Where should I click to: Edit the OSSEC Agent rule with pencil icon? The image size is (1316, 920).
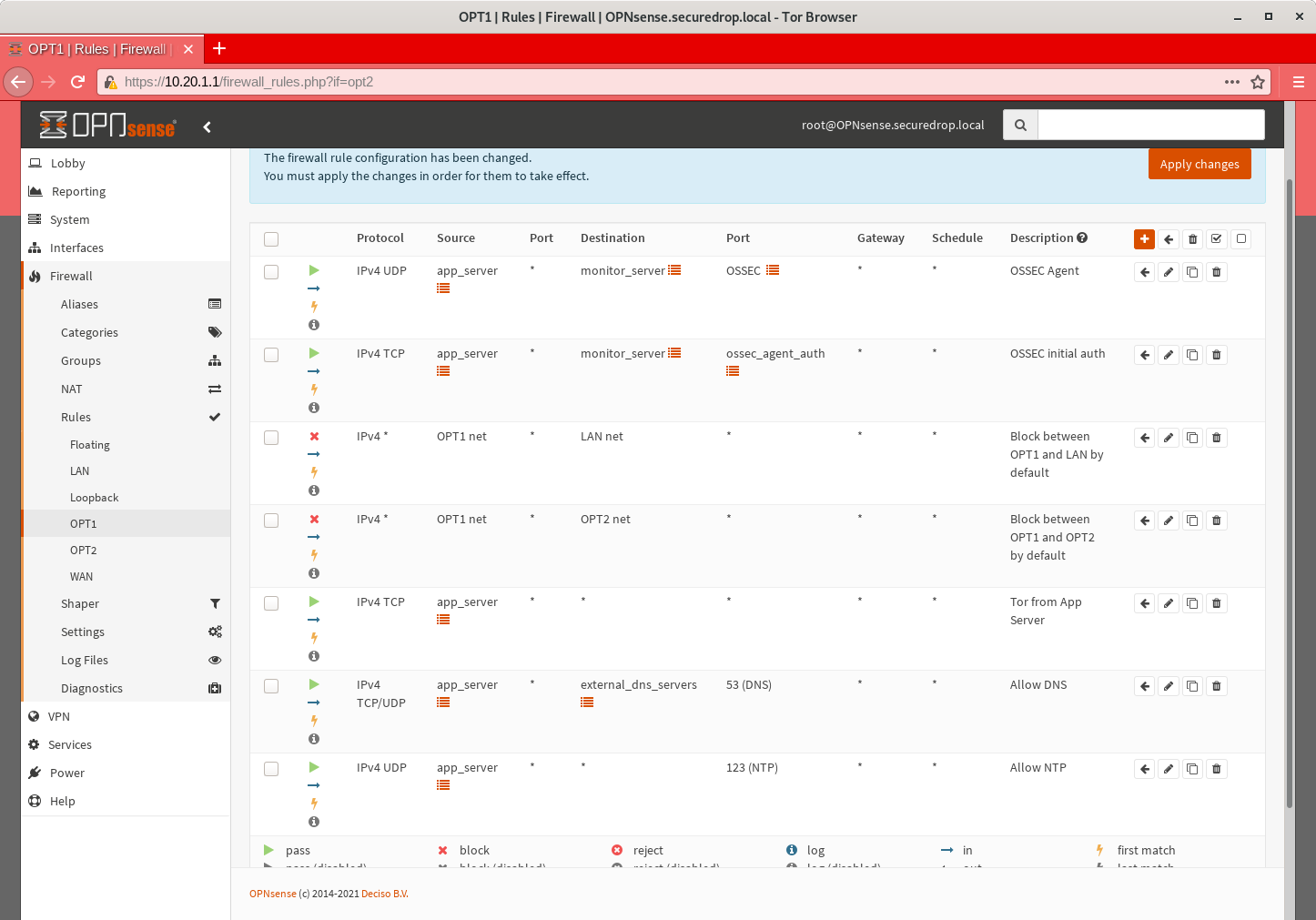(1169, 271)
